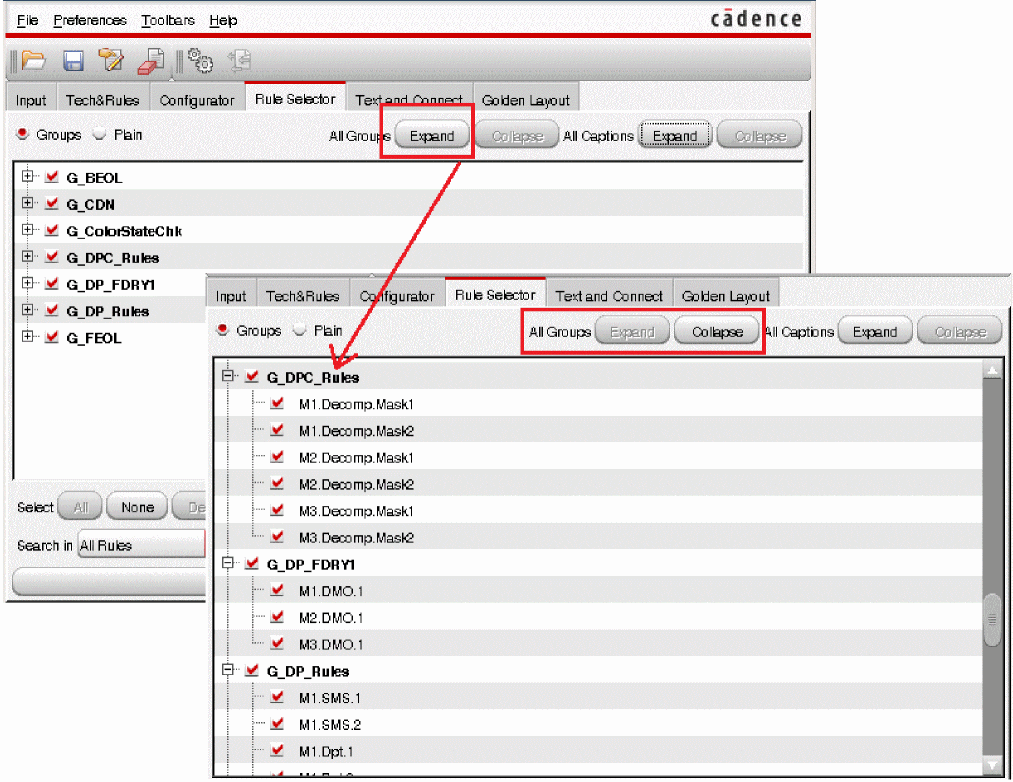This screenshot has width=1013, height=782.
Task: Click the None select button
Action: [138, 507]
